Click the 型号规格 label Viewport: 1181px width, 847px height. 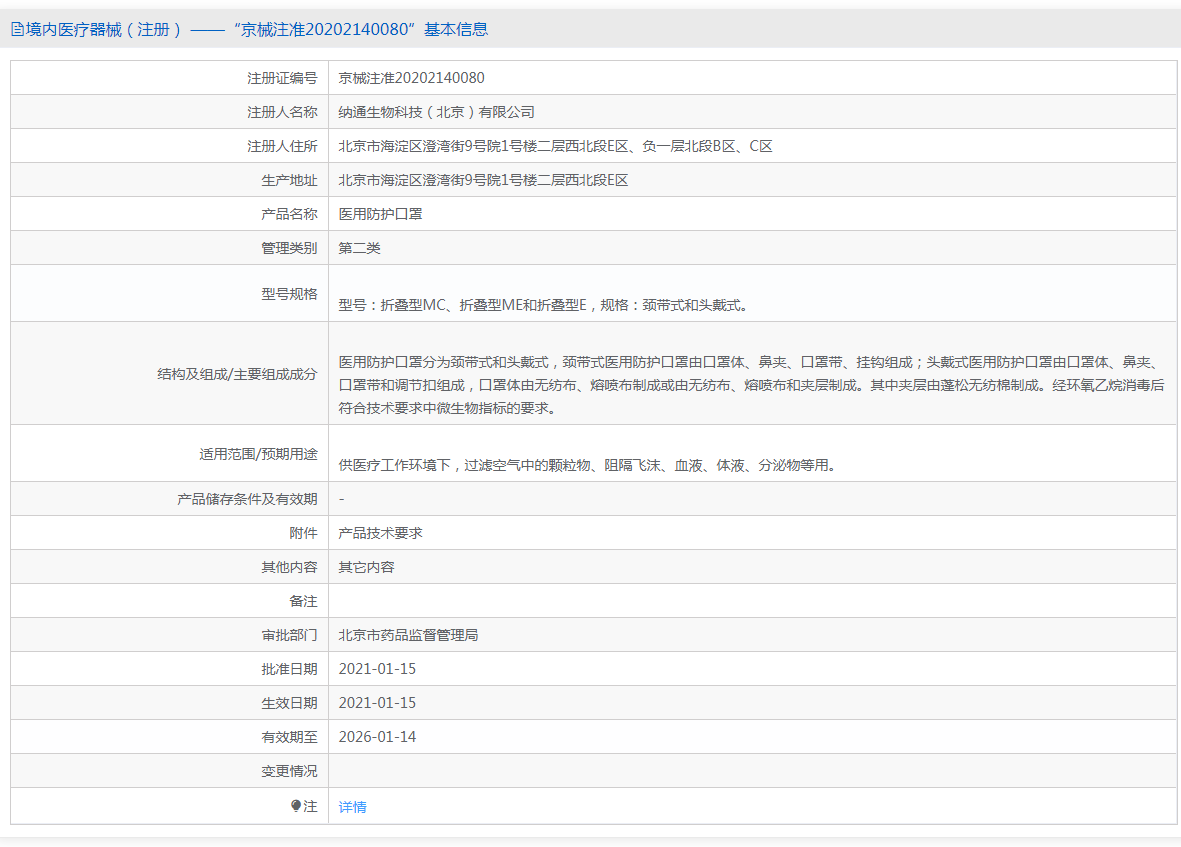289,294
